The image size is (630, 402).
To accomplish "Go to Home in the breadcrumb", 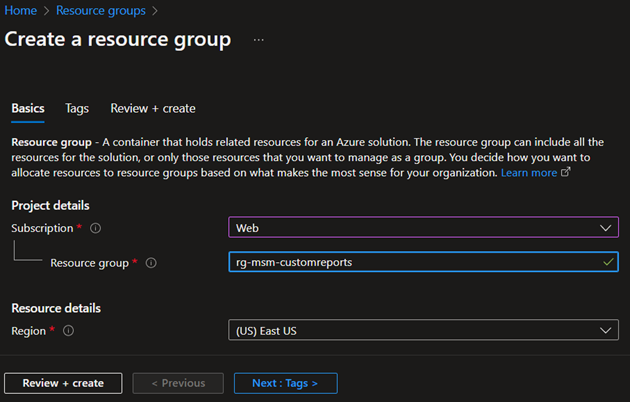I will [20, 11].
